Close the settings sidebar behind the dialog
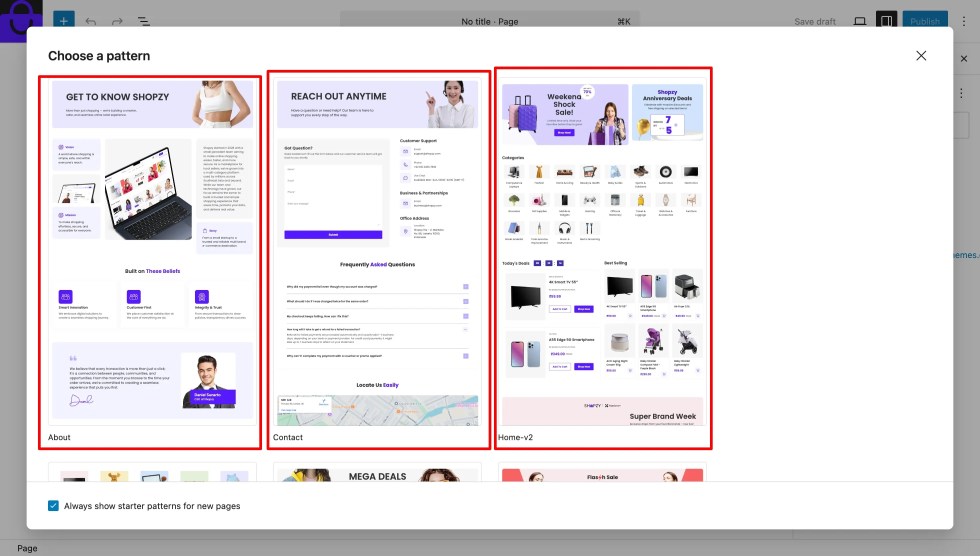The width and height of the screenshot is (980, 556). click(964, 59)
